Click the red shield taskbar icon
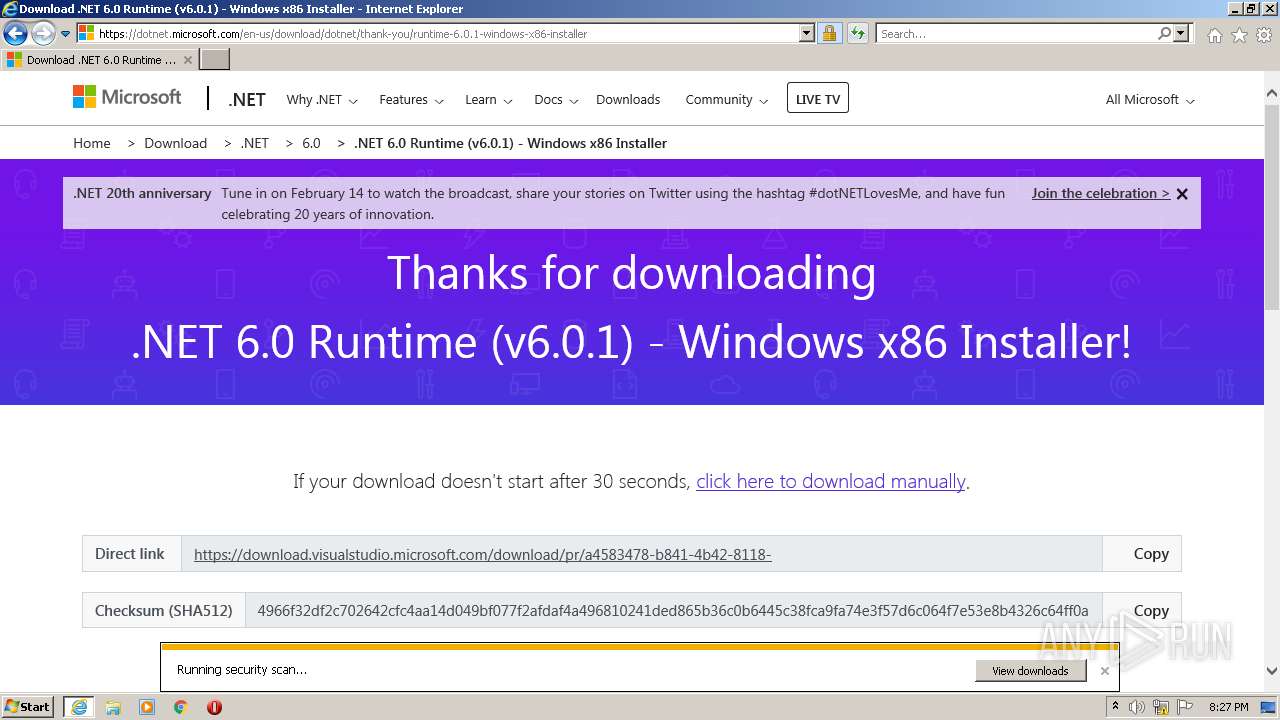 [214, 707]
